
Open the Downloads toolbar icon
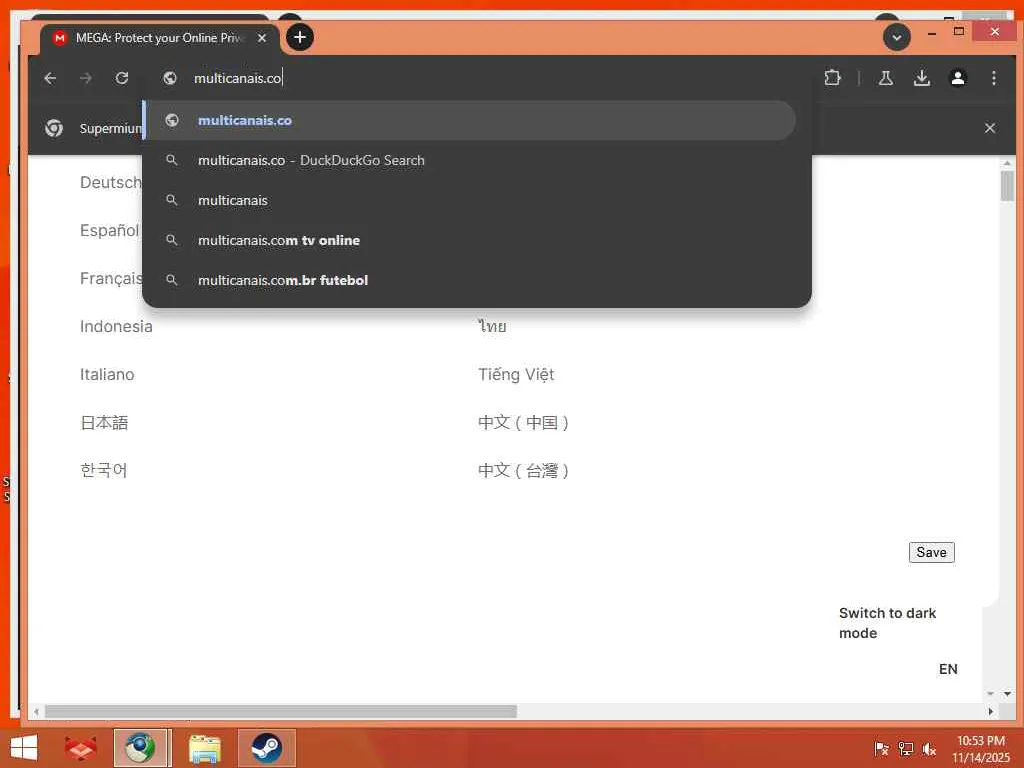click(921, 78)
